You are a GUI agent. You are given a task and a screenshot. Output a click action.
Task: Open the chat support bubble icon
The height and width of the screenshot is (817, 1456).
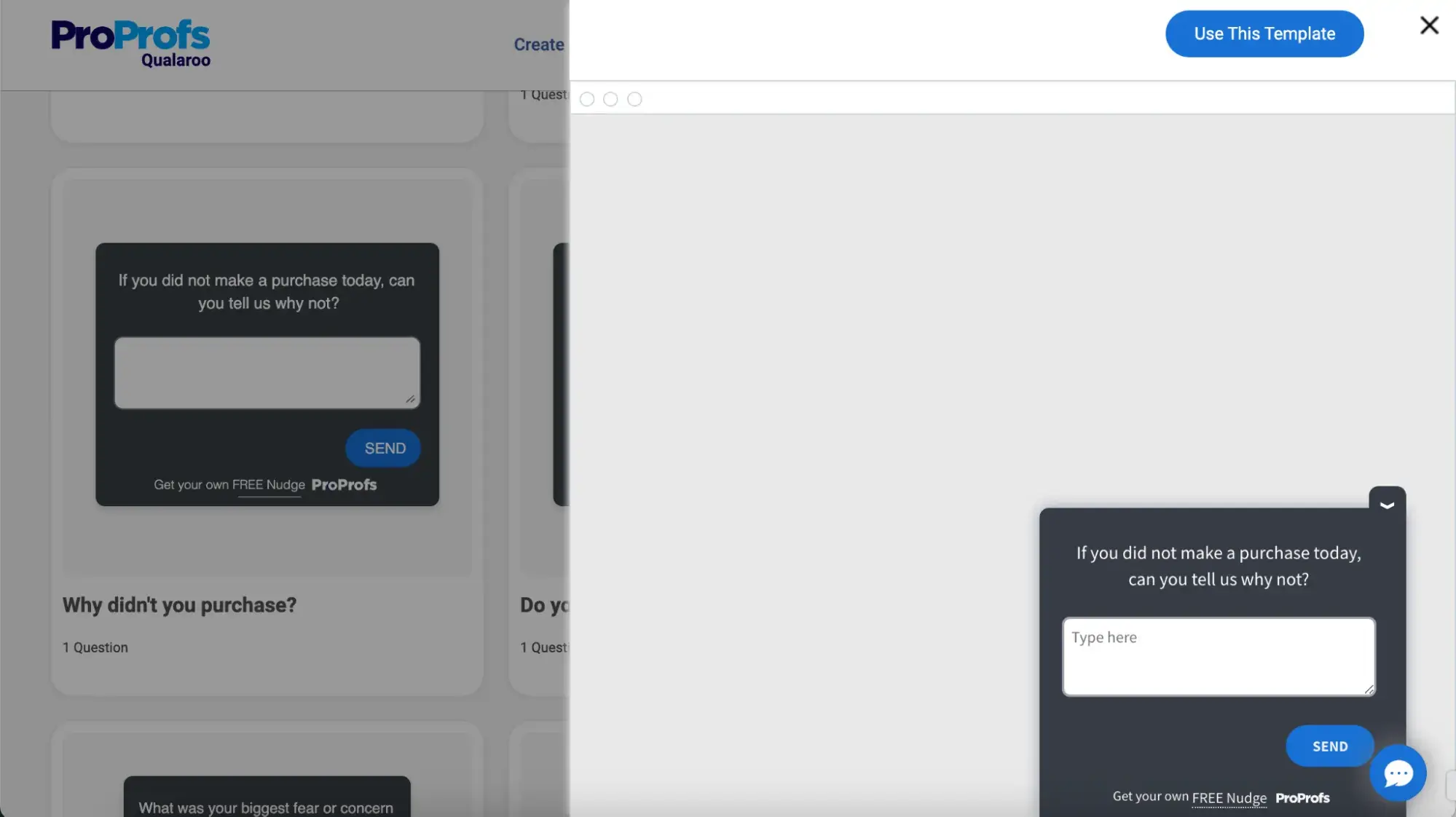pos(1398,773)
